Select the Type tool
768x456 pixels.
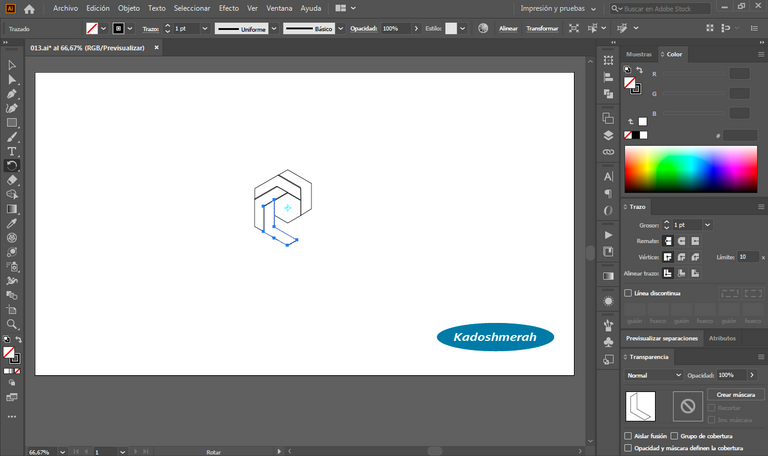12,151
